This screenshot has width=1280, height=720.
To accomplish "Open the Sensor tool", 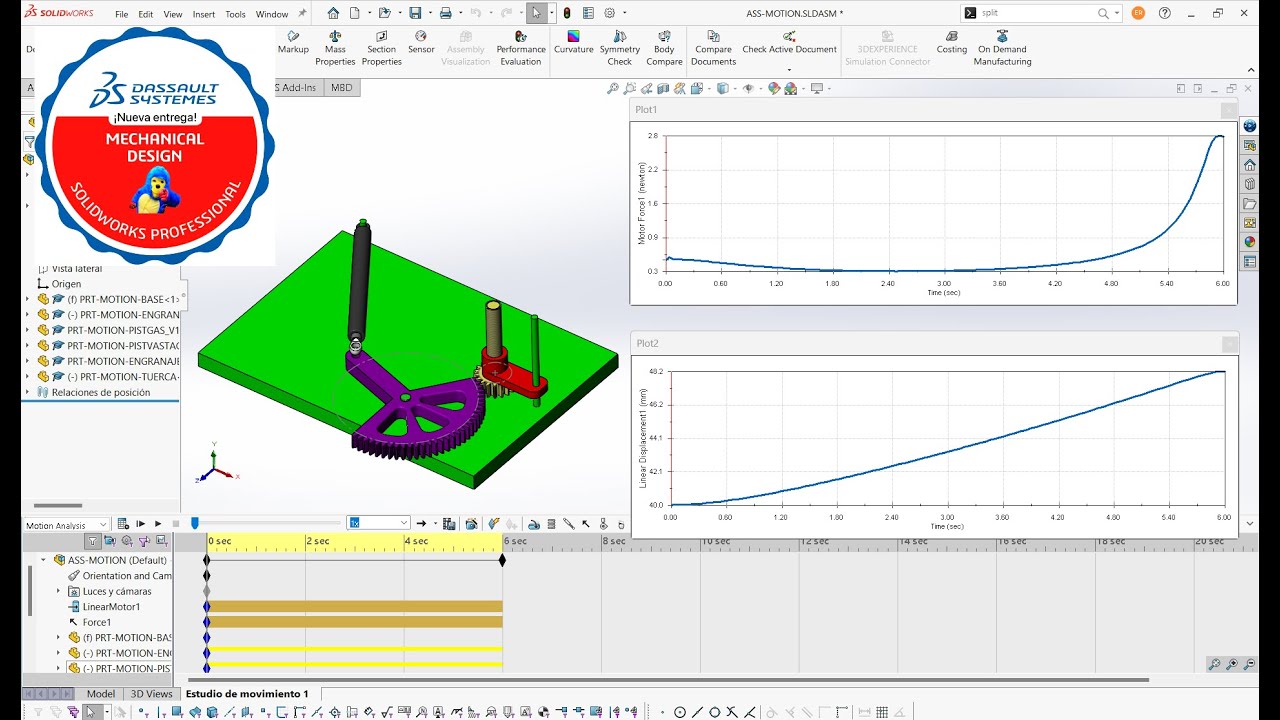I will pos(421,42).
